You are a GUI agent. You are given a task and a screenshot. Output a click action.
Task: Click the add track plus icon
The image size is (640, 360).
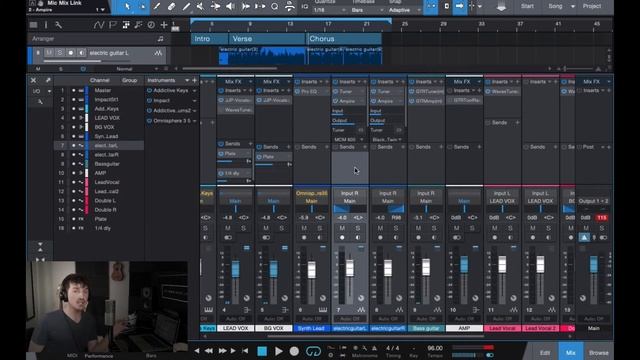pyautogui.click(x=164, y=25)
